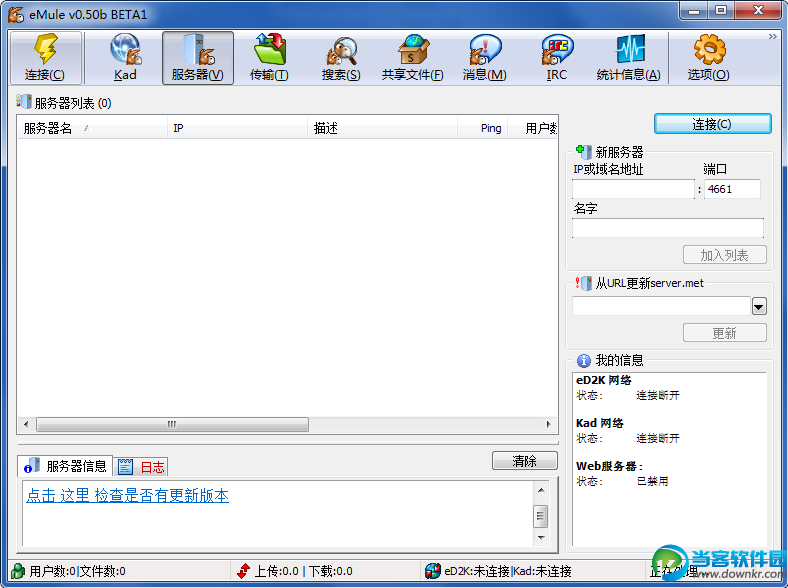Click status bar users icon
The width and height of the screenshot is (788, 588).
[18, 571]
